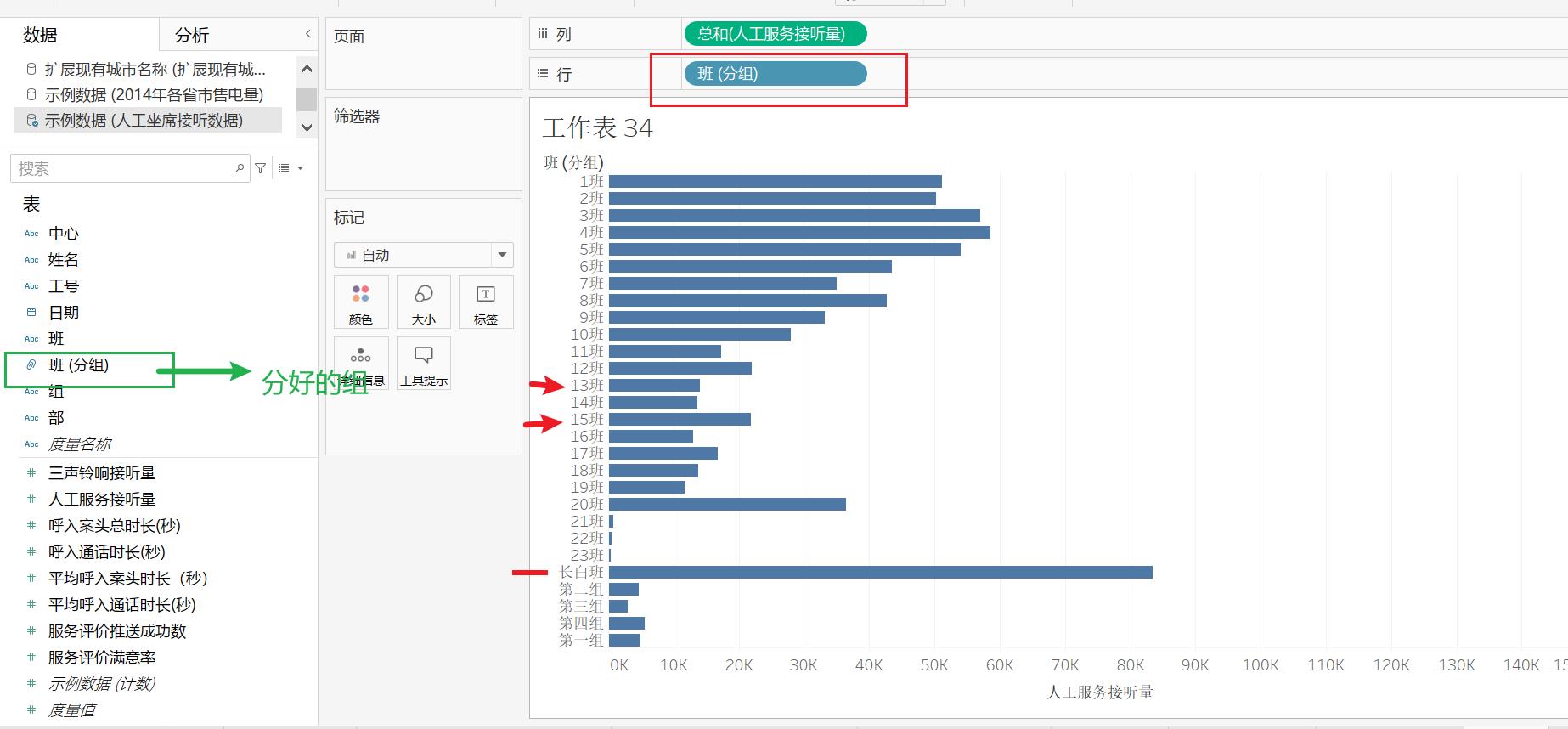This screenshot has width=1568, height=729.
Task: Click the data source list scroll-up arrow
Action: [307, 69]
